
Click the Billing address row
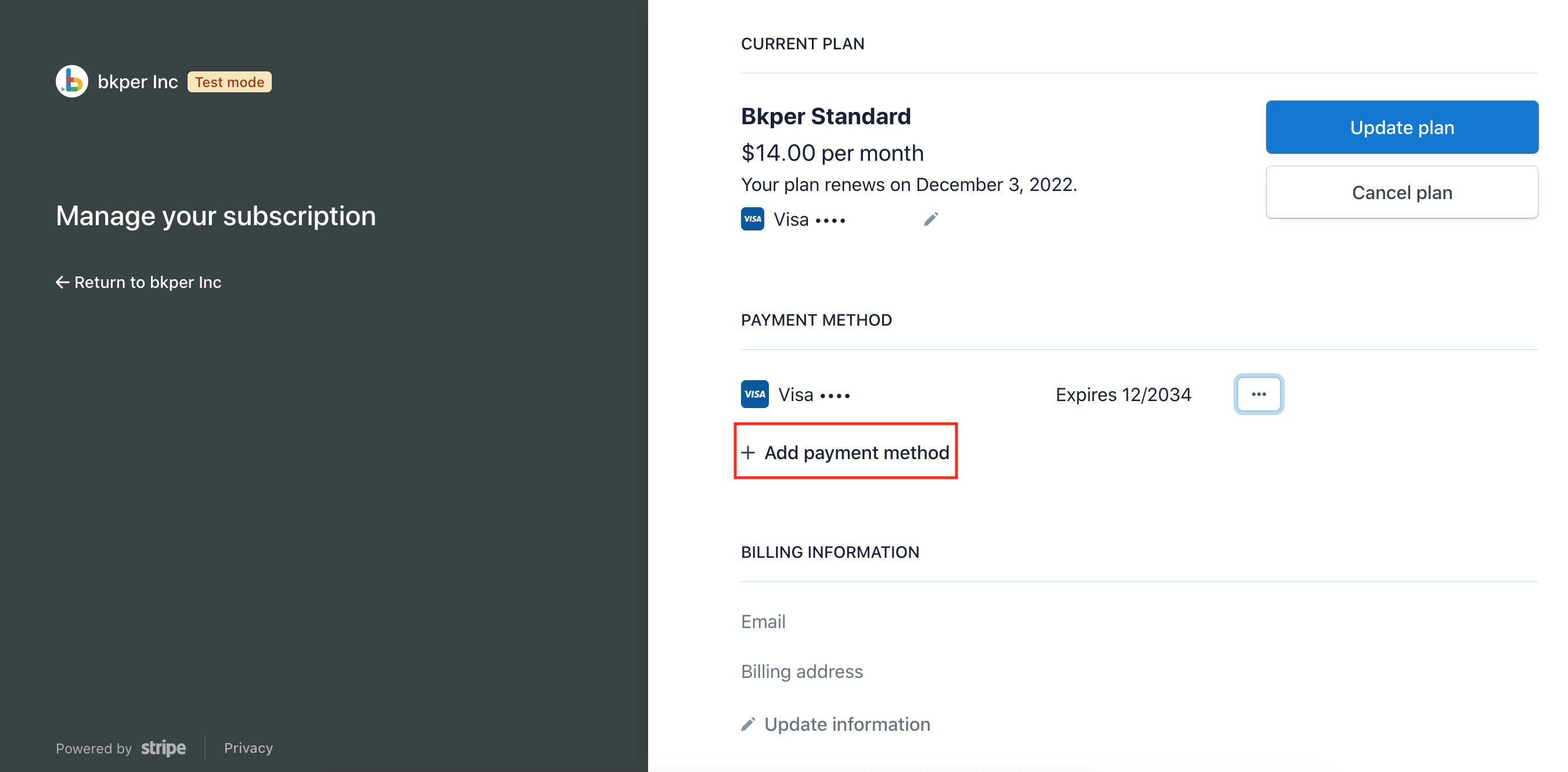pos(801,671)
